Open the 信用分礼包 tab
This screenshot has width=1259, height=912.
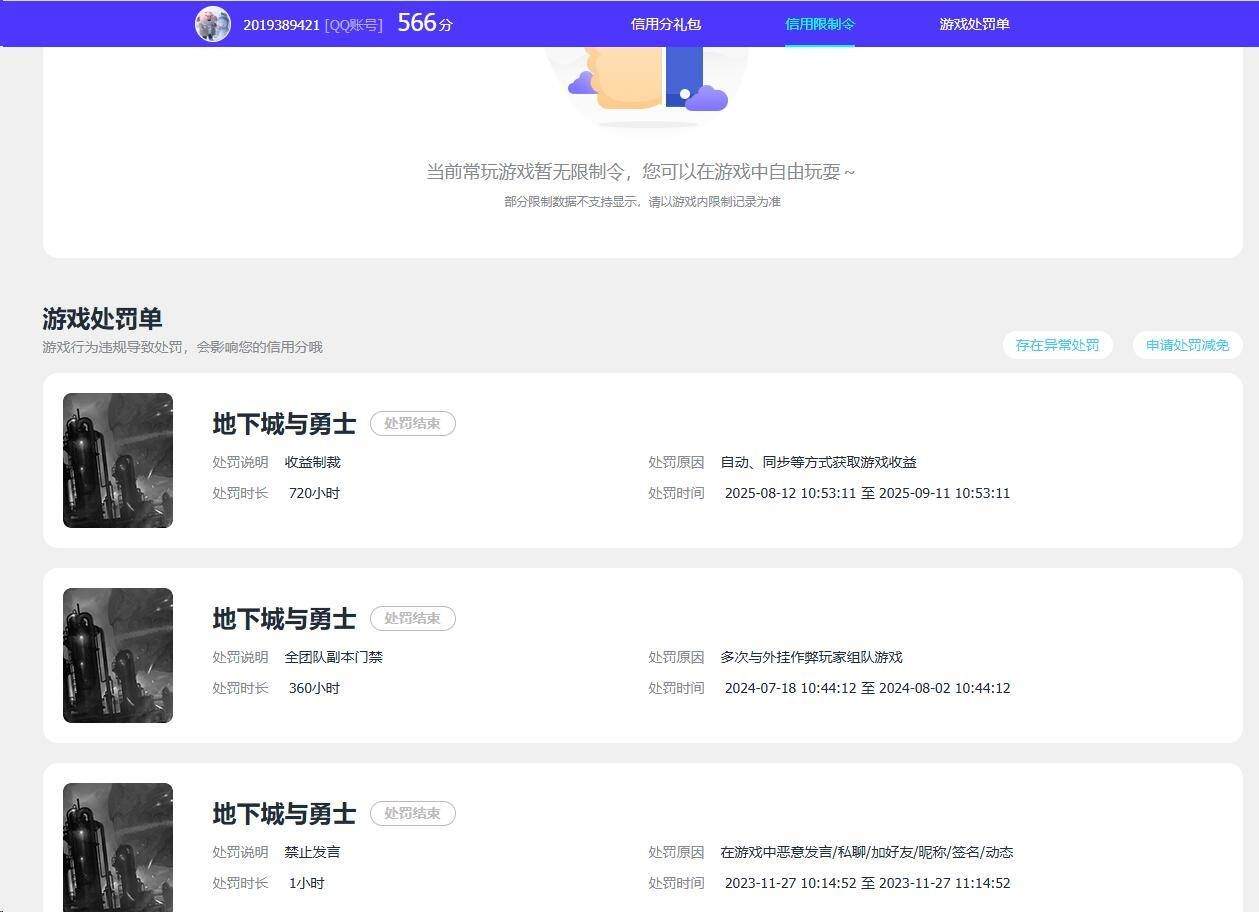tap(666, 24)
